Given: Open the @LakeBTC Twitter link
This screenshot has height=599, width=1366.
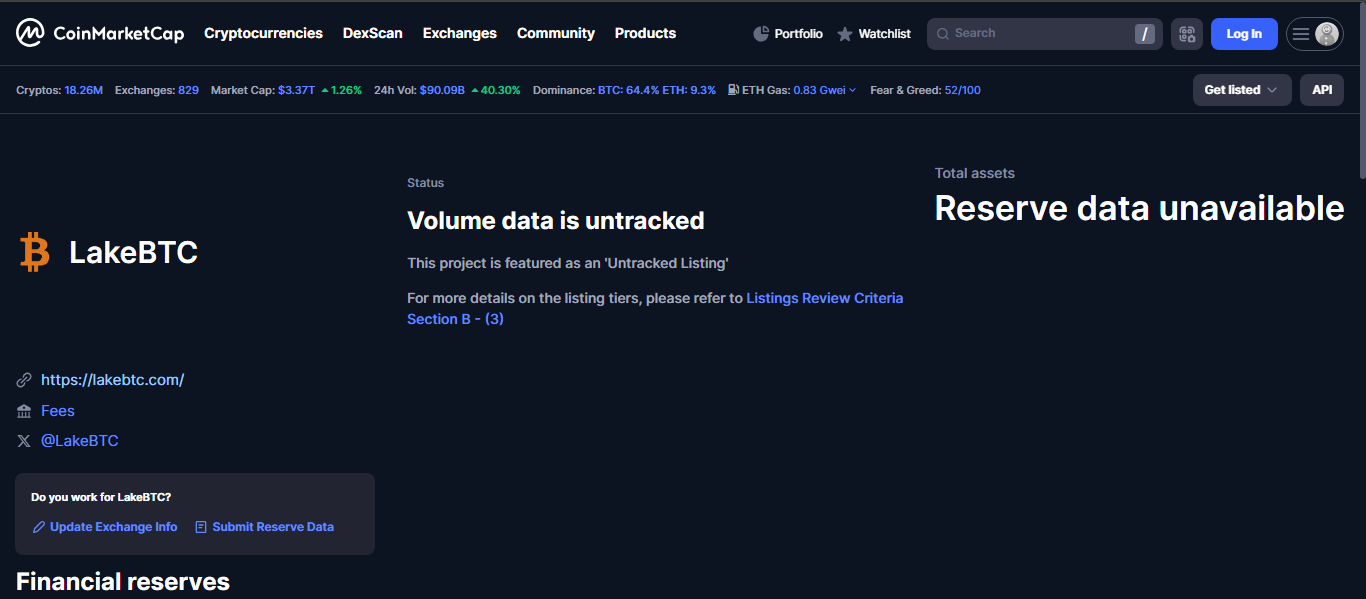Looking at the screenshot, I should coord(80,441).
